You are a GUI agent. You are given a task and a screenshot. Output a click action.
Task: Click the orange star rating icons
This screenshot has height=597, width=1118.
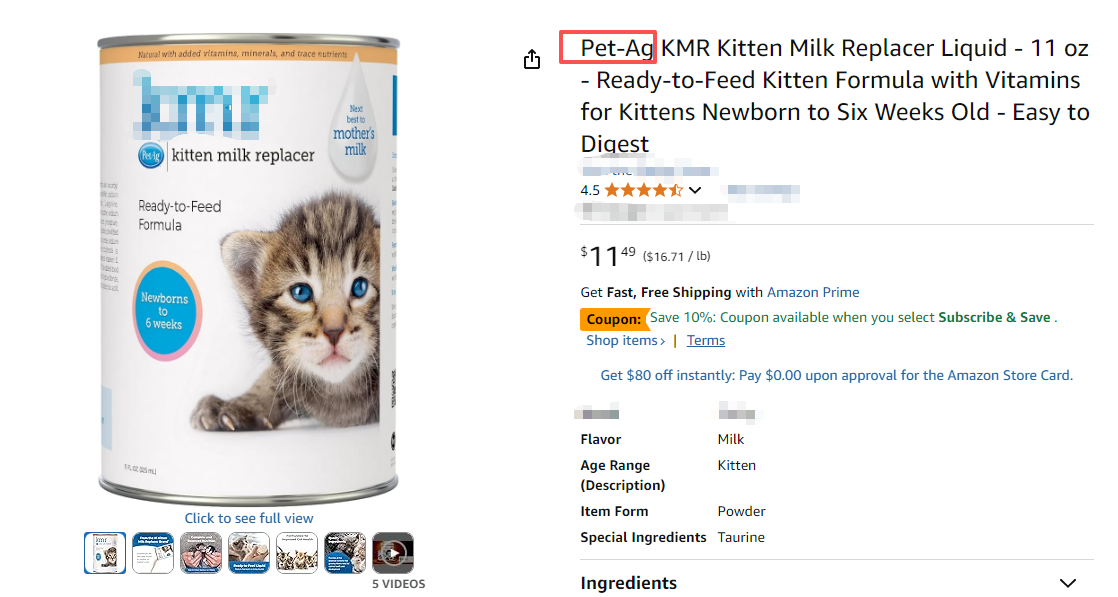click(643, 190)
